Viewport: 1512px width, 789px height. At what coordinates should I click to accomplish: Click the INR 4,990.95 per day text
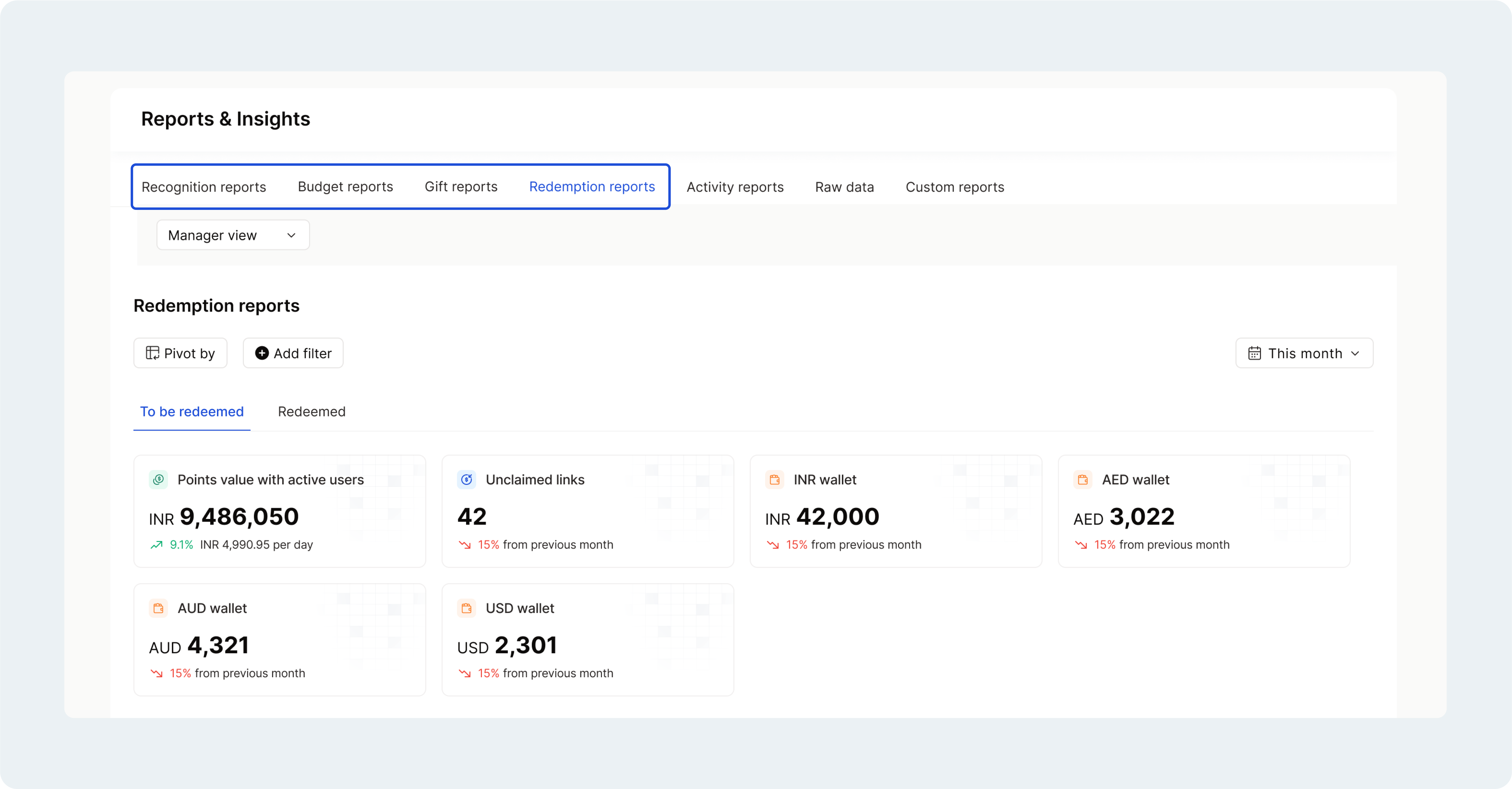coord(256,545)
